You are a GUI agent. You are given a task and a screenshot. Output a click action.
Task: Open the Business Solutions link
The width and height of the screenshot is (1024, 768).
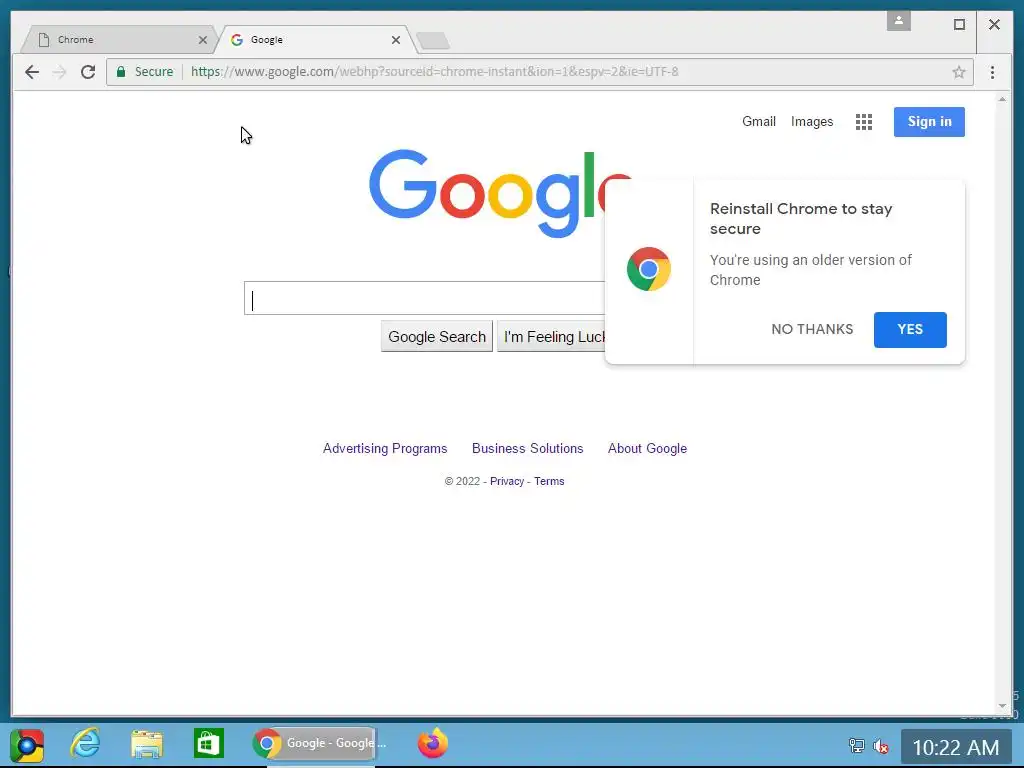pyautogui.click(x=528, y=449)
